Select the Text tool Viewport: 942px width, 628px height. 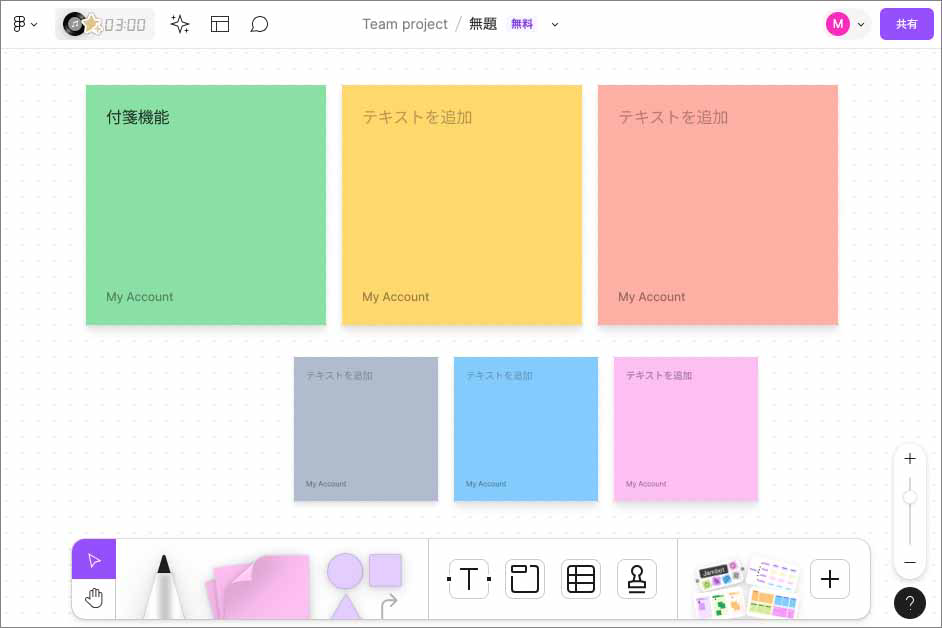tap(469, 579)
